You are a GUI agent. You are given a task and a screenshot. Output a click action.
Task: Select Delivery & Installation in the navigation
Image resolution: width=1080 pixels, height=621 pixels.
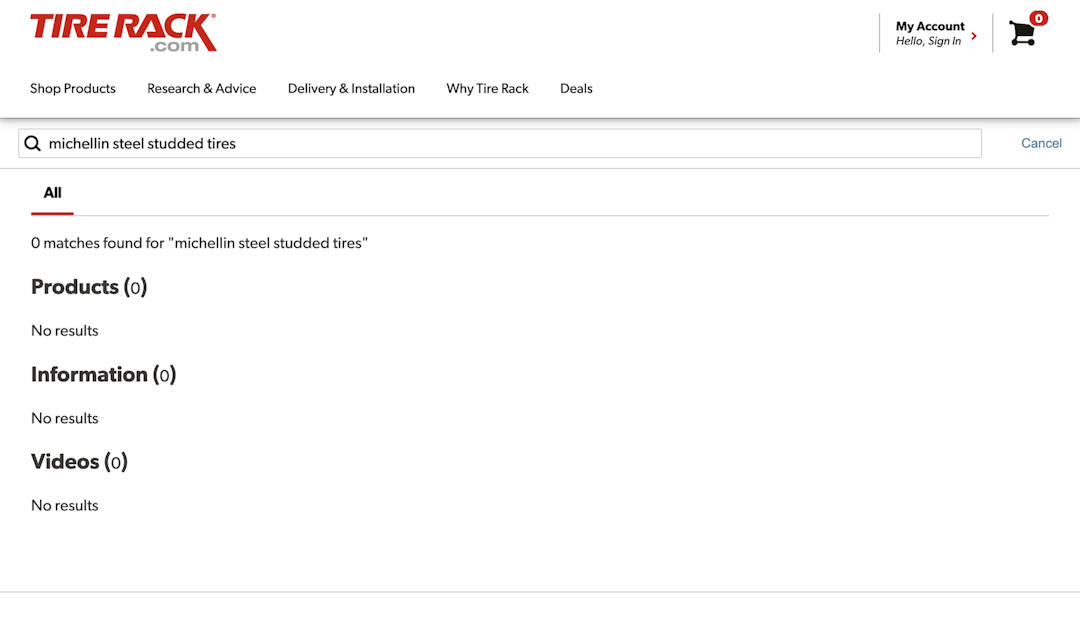coord(351,89)
